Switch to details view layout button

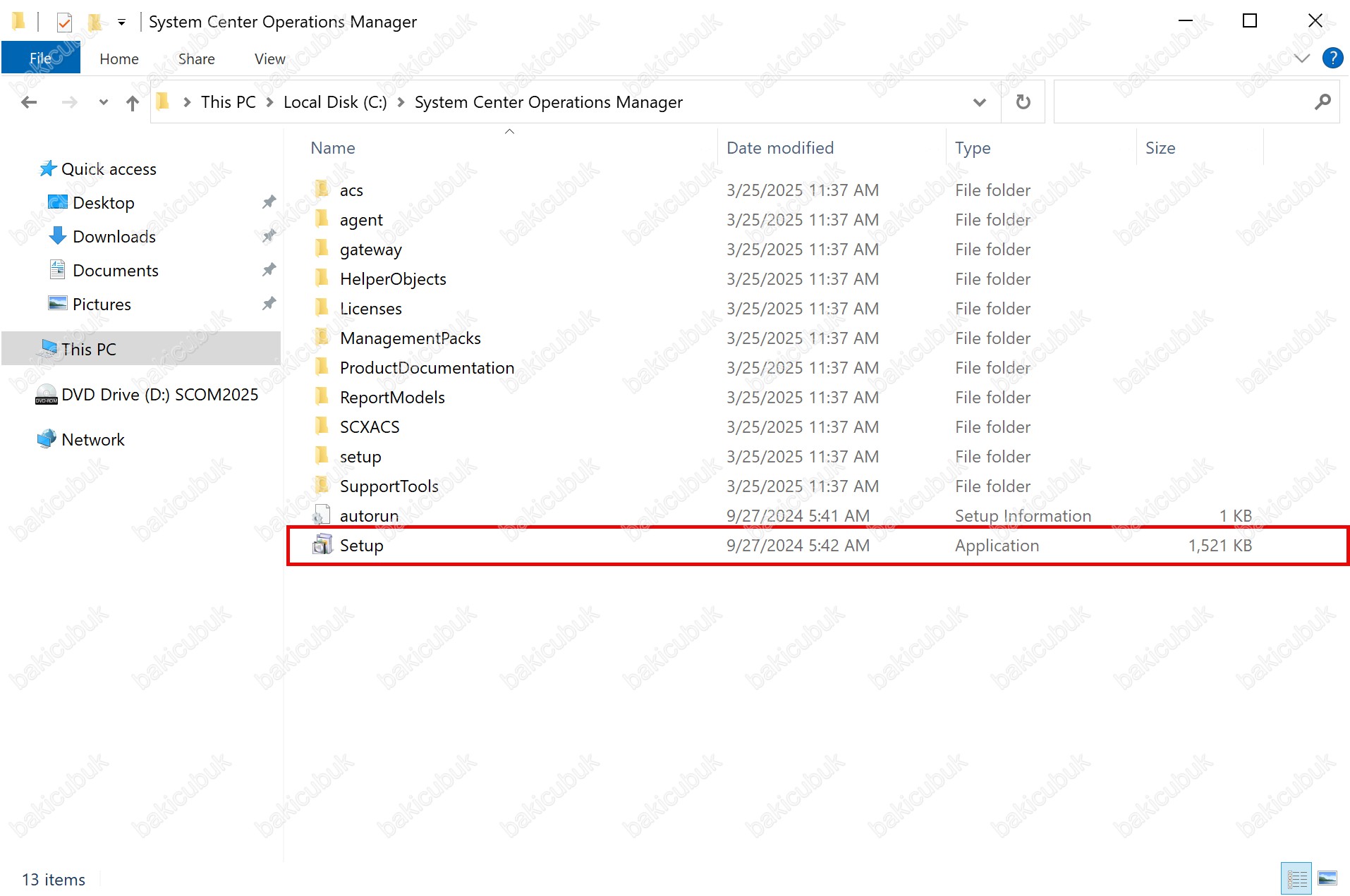click(x=1296, y=878)
